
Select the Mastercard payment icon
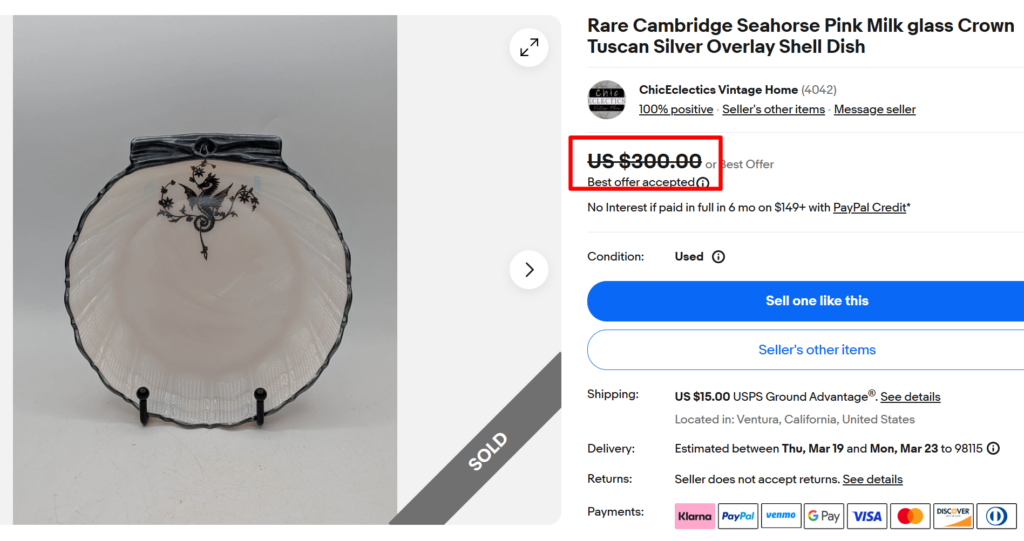910,516
